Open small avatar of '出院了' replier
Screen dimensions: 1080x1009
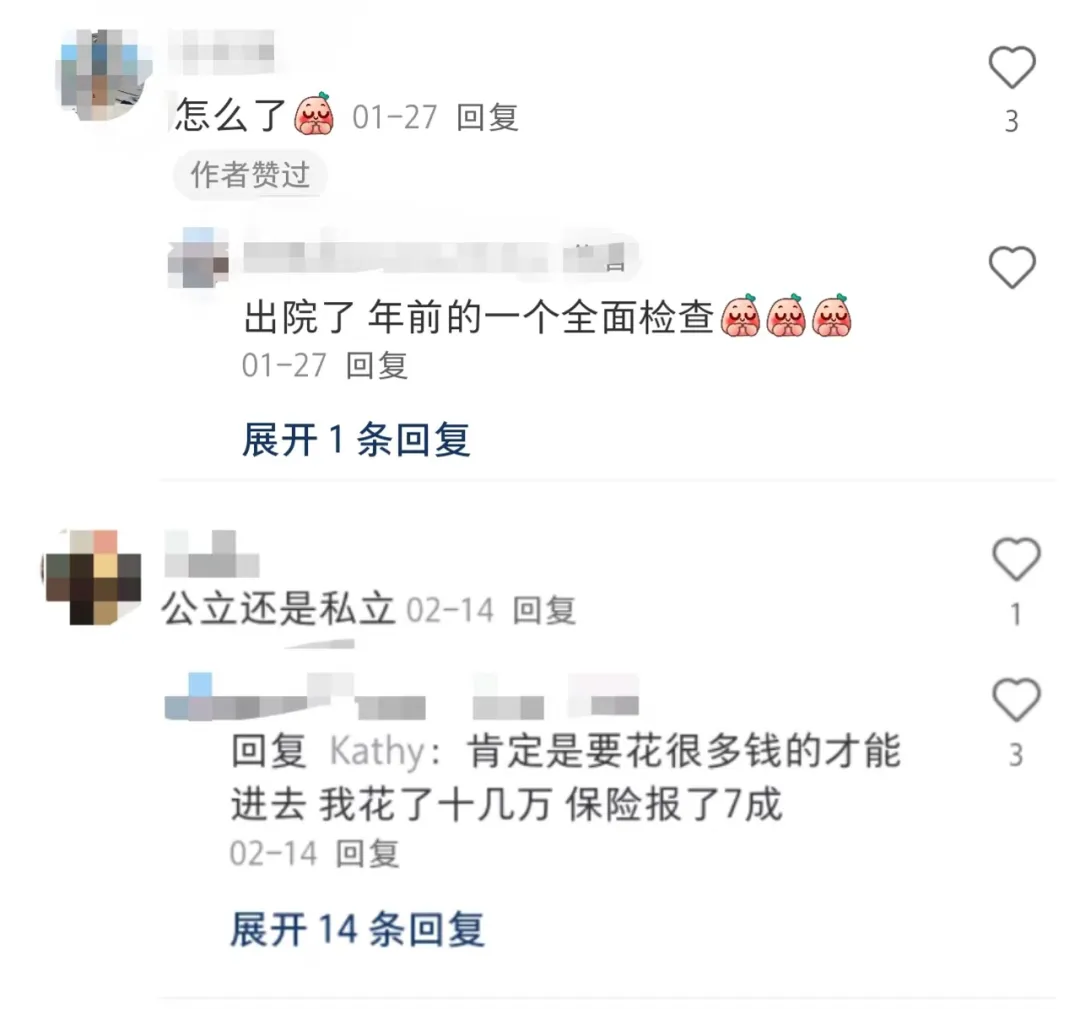point(198,258)
